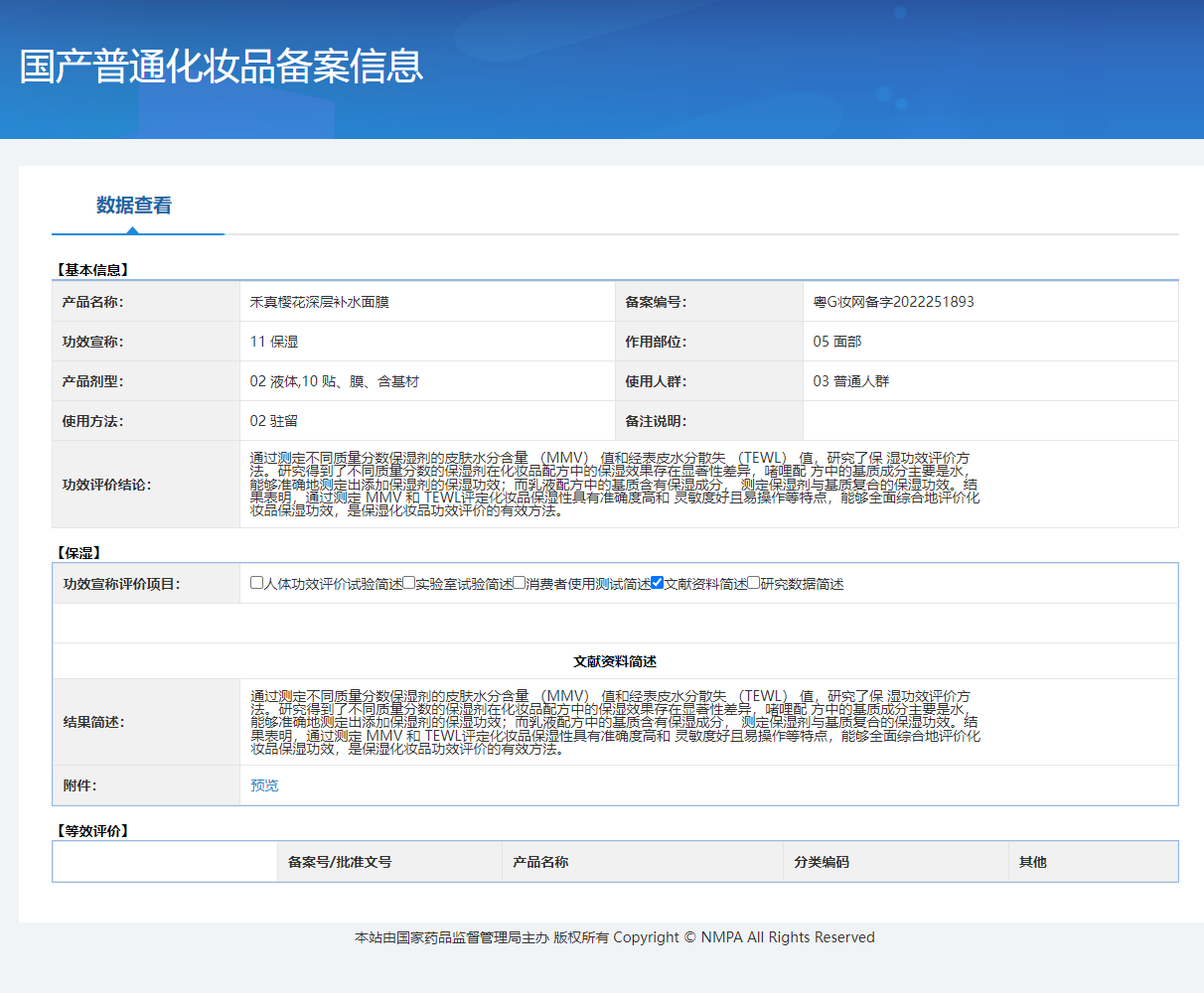Click the 产品名称 column header in 等效评价
Viewport: 1204px width, 993px height.
[x=540, y=862]
